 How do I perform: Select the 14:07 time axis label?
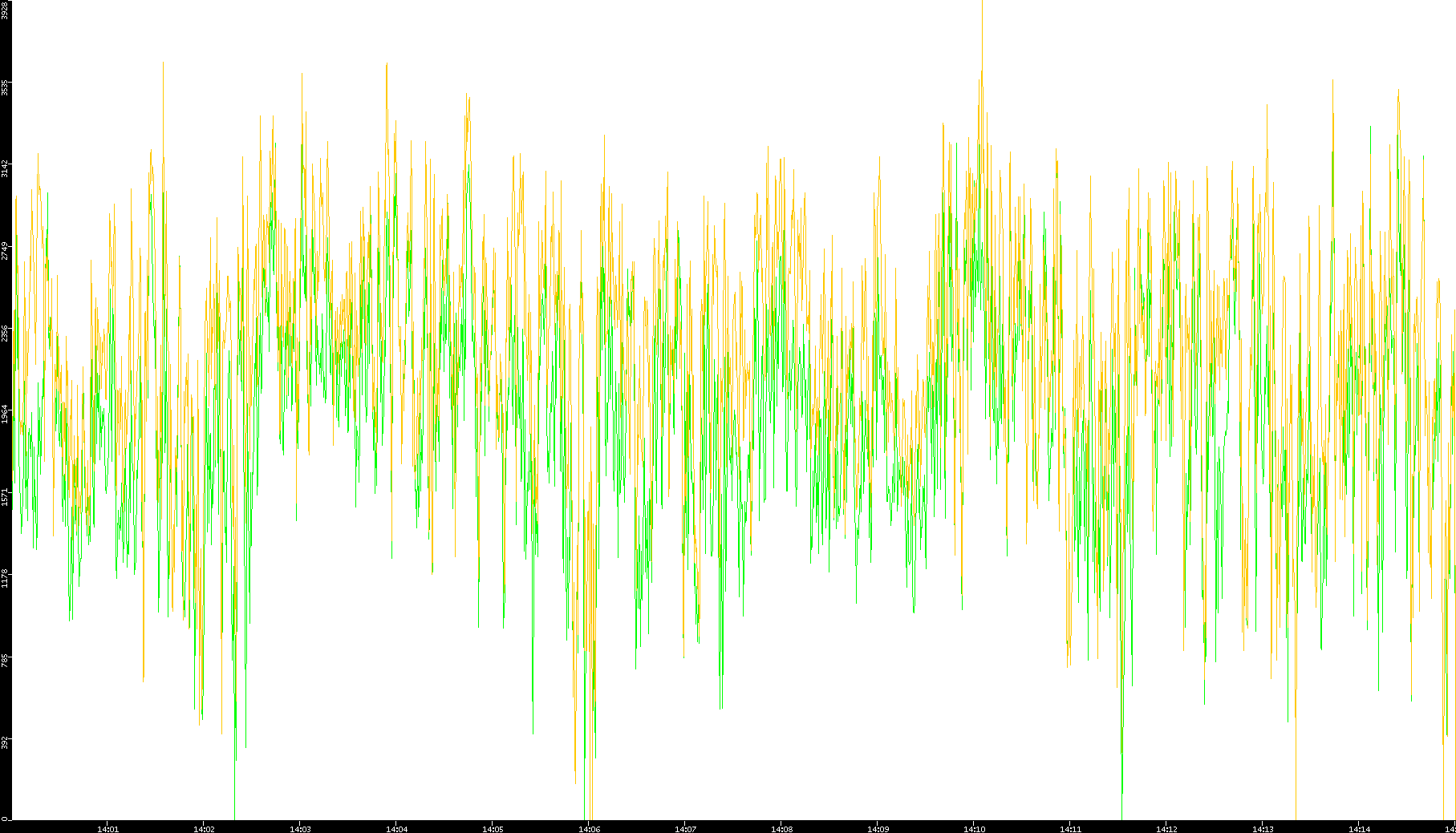(685, 829)
